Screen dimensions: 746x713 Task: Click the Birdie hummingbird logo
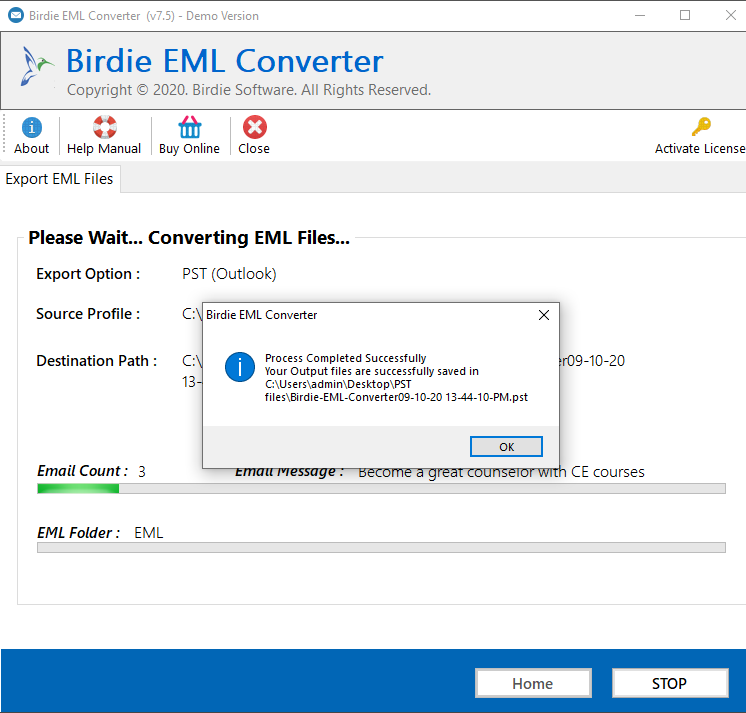point(36,66)
